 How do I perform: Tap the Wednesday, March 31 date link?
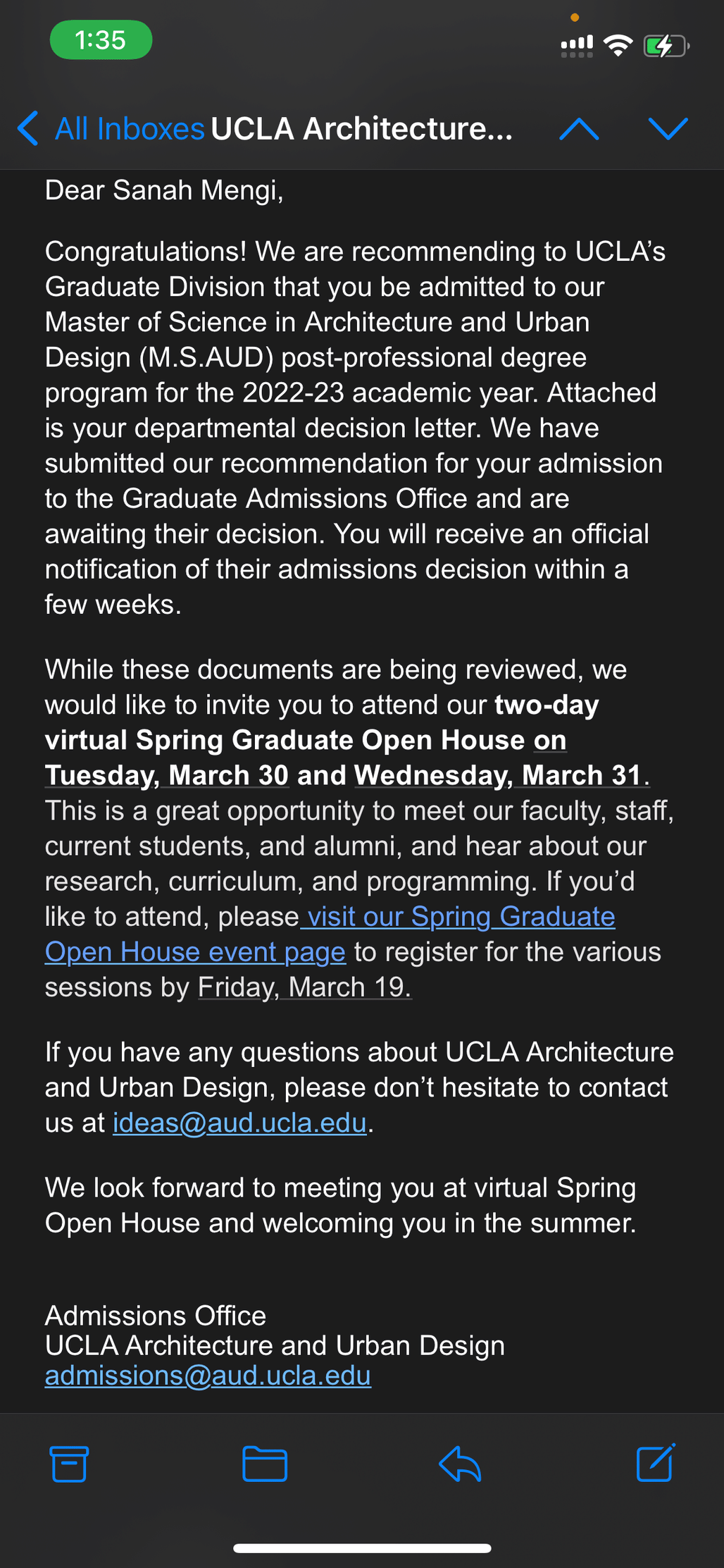499,775
